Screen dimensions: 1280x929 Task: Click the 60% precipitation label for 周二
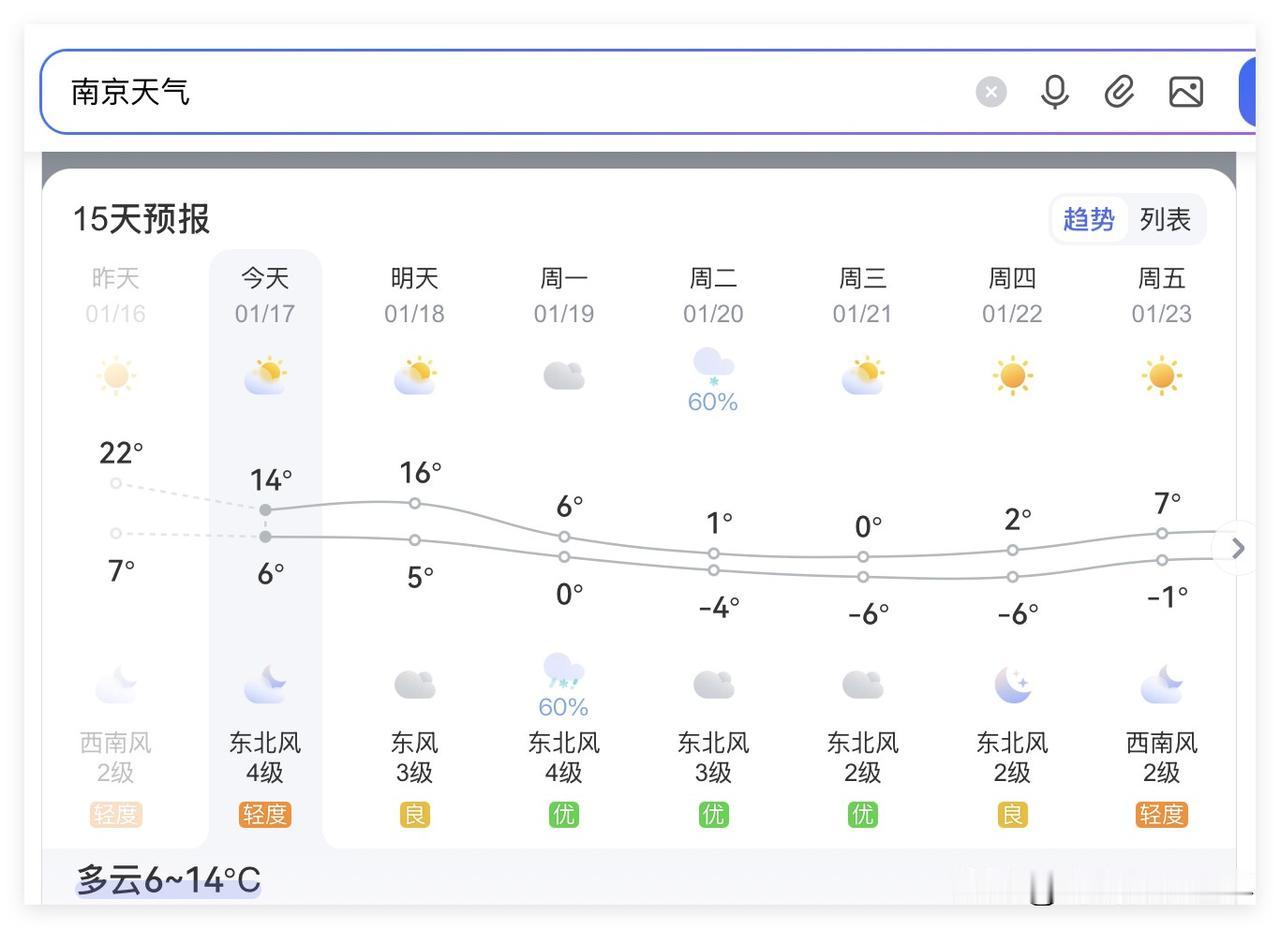coord(713,402)
